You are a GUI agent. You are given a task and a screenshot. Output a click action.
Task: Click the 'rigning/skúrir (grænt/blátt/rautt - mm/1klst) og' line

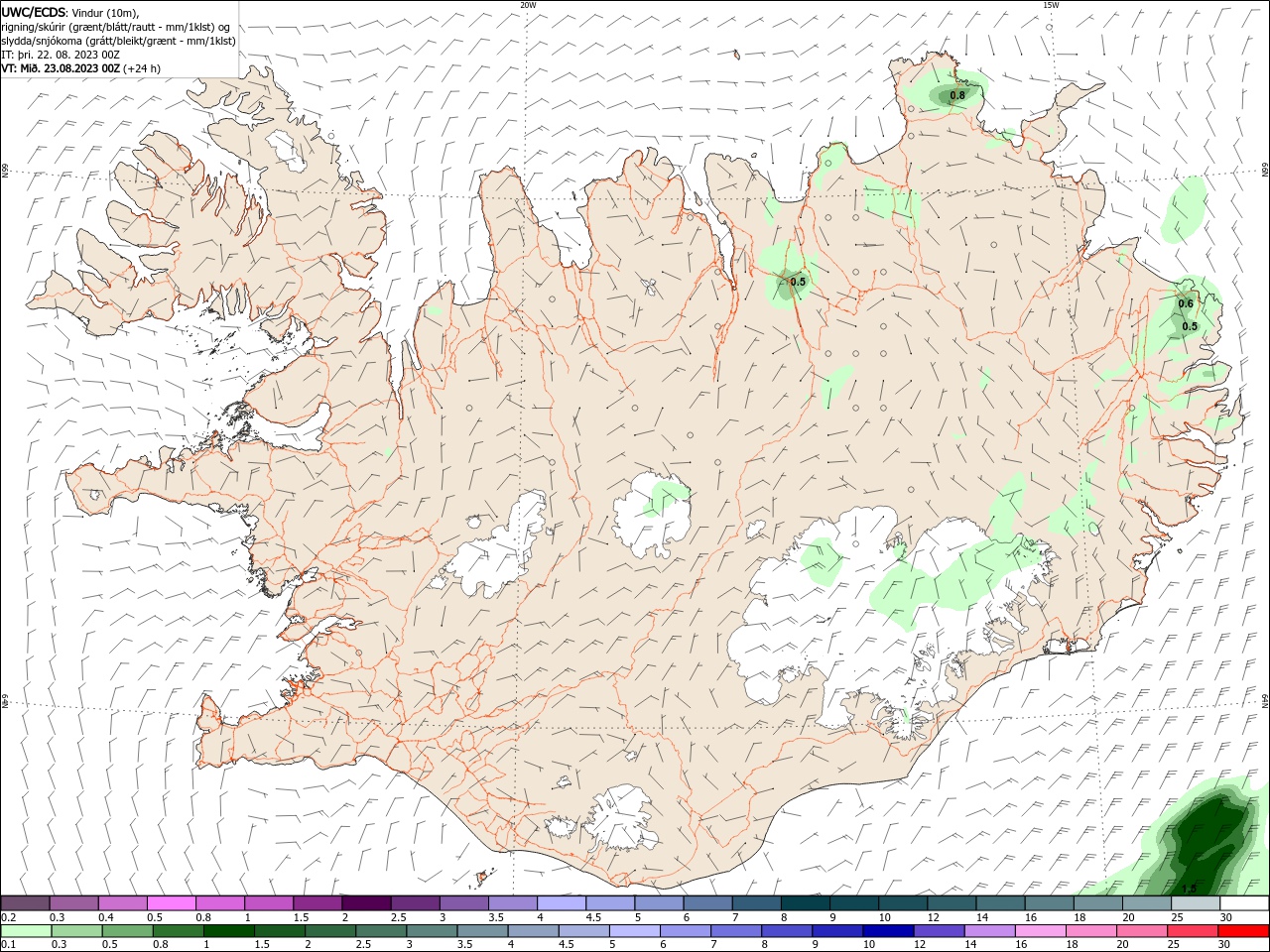116,27
